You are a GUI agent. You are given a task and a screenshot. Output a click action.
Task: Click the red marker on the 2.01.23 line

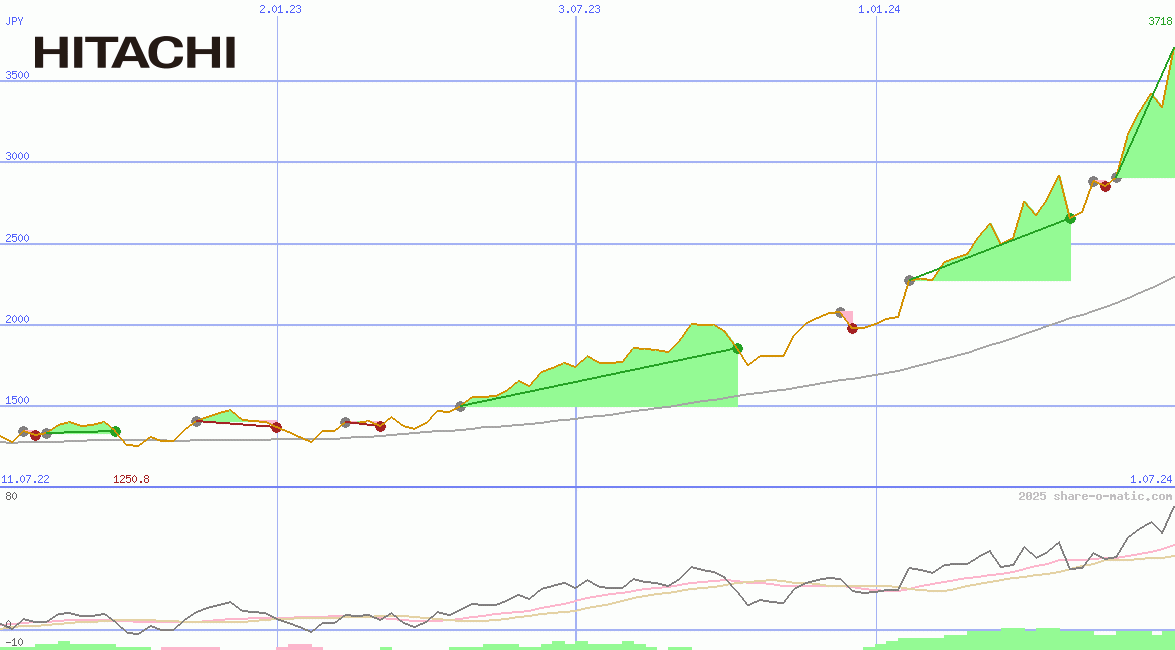277,427
